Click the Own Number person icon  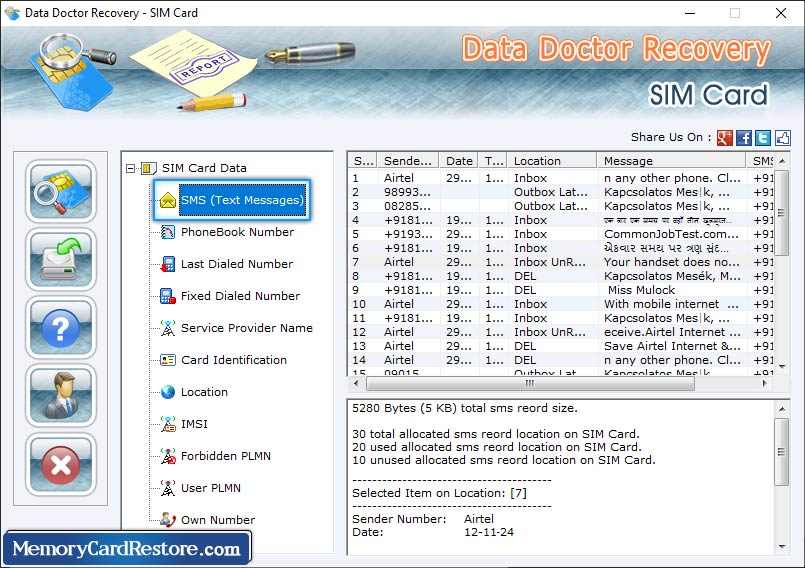[168, 520]
